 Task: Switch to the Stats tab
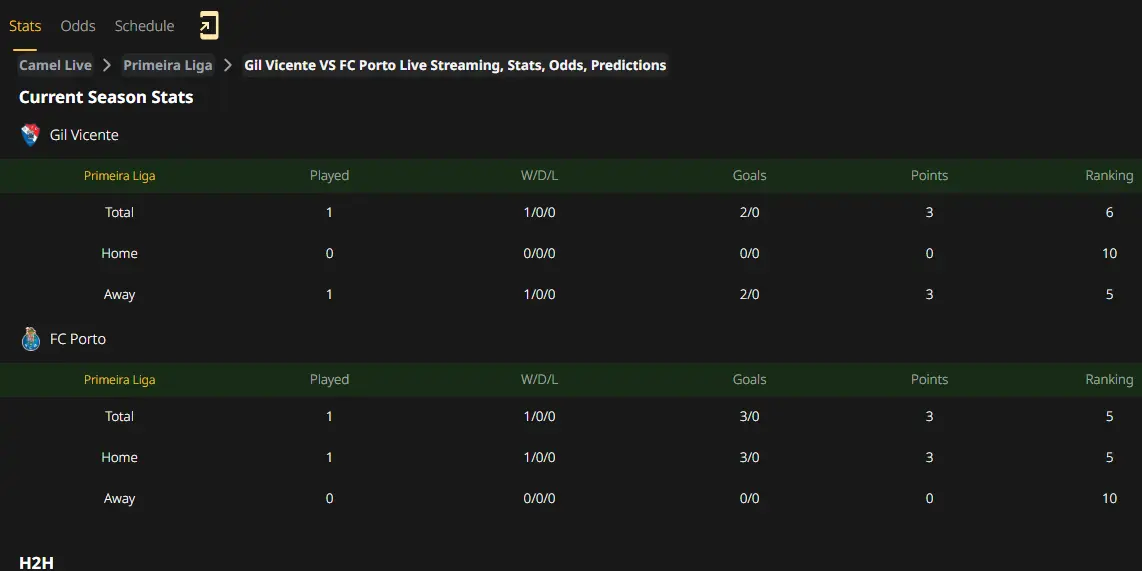[25, 26]
